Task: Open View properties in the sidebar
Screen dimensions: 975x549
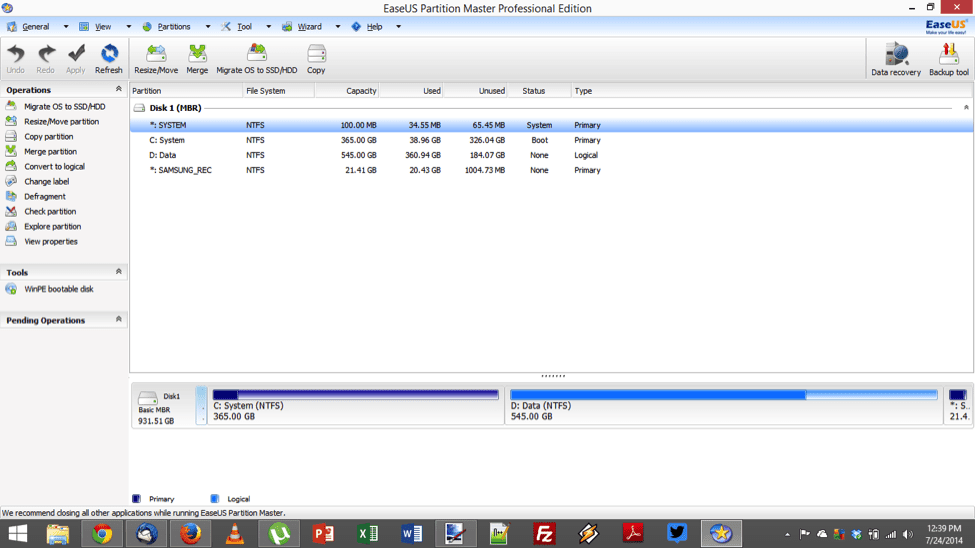Action: pos(50,241)
